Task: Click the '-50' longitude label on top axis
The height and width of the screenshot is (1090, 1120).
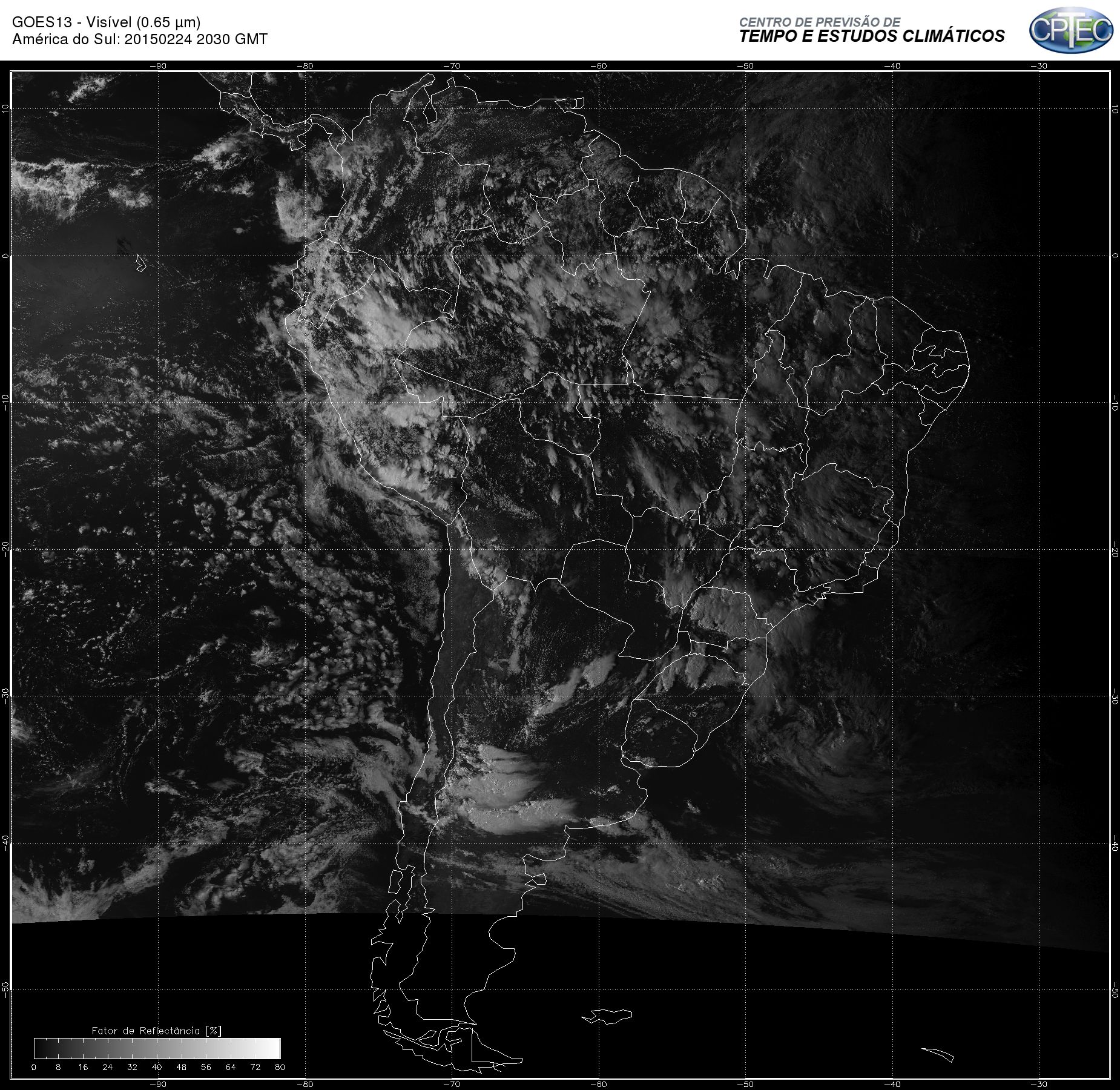Action: click(746, 66)
